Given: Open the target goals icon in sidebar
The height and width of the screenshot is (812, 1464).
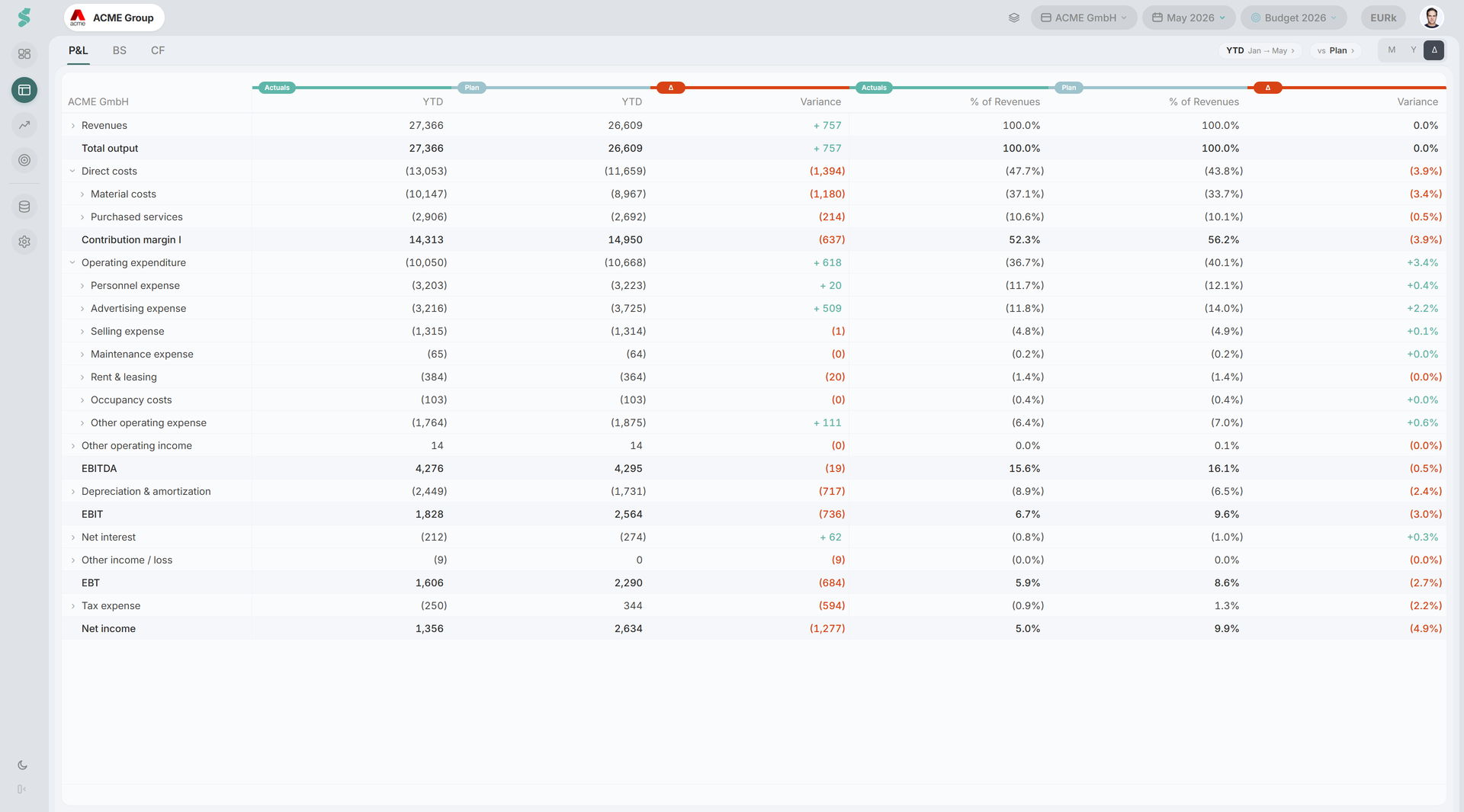Looking at the screenshot, I should tap(24, 160).
